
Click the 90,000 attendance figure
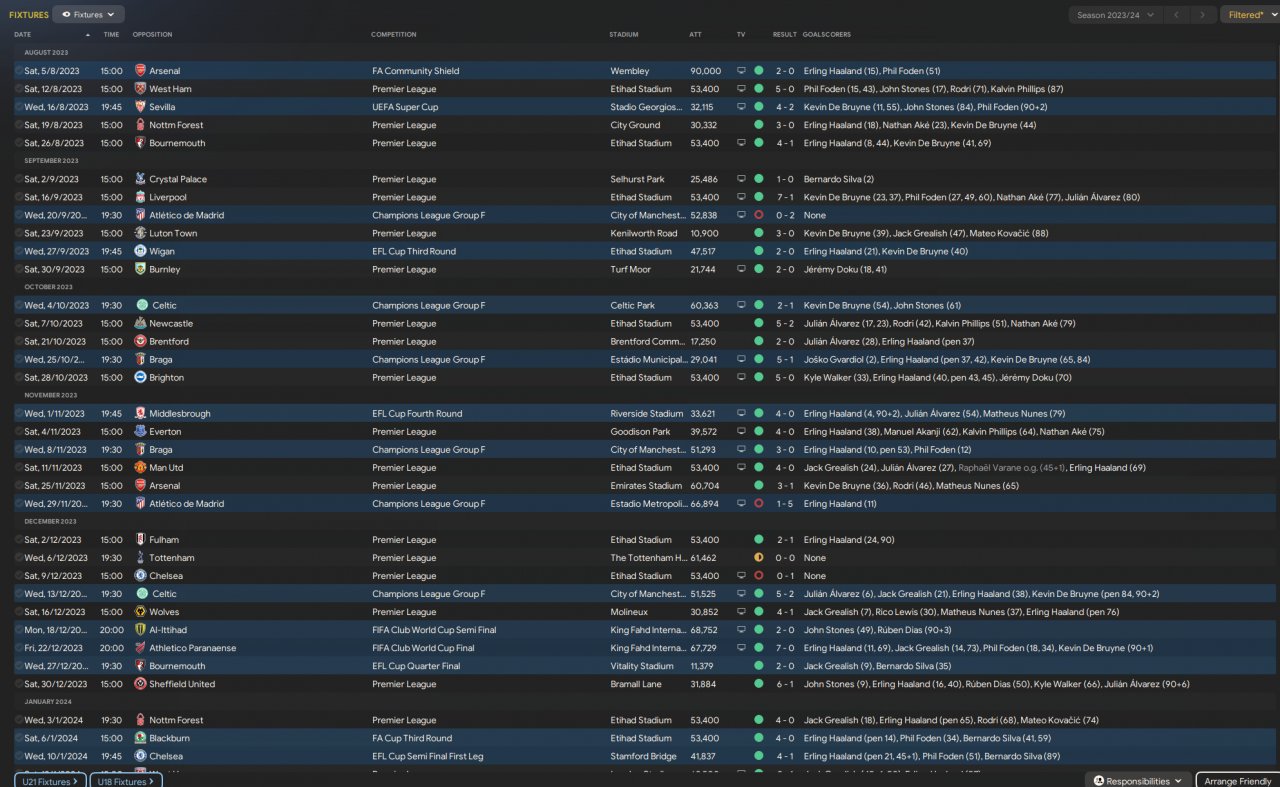(705, 71)
